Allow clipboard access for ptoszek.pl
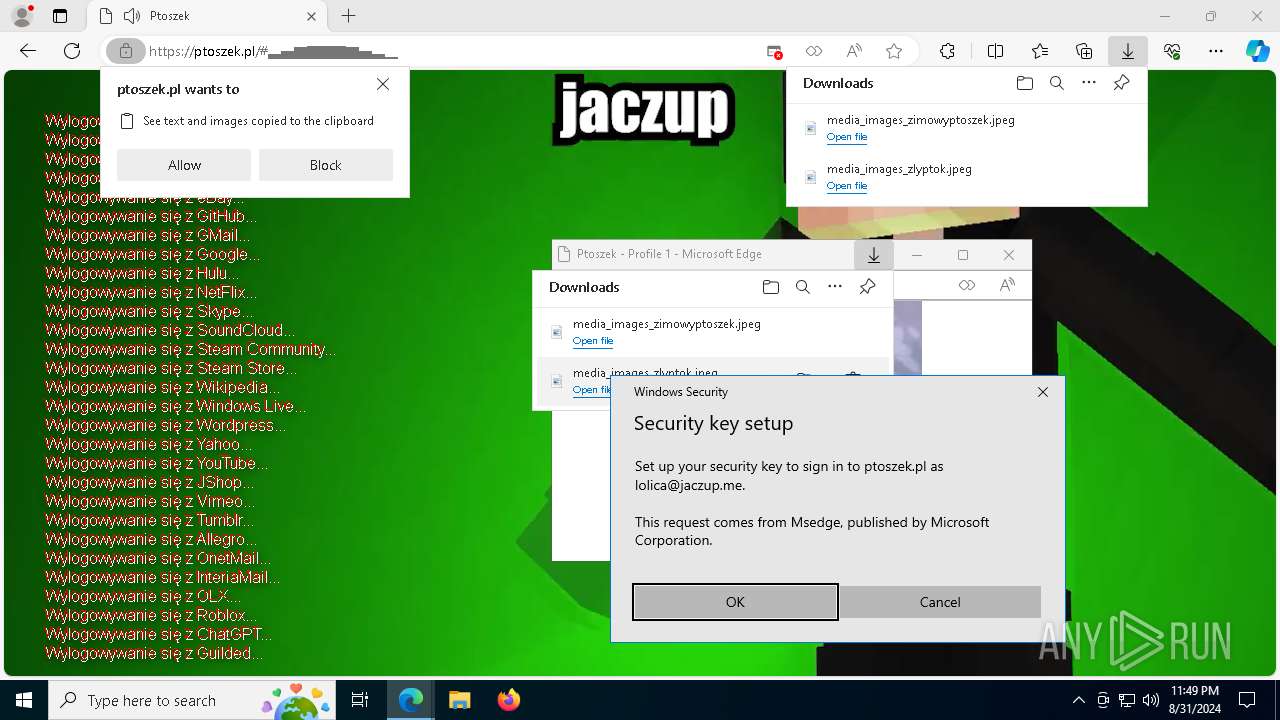The width and height of the screenshot is (1280, 720). tap(184, 165)
